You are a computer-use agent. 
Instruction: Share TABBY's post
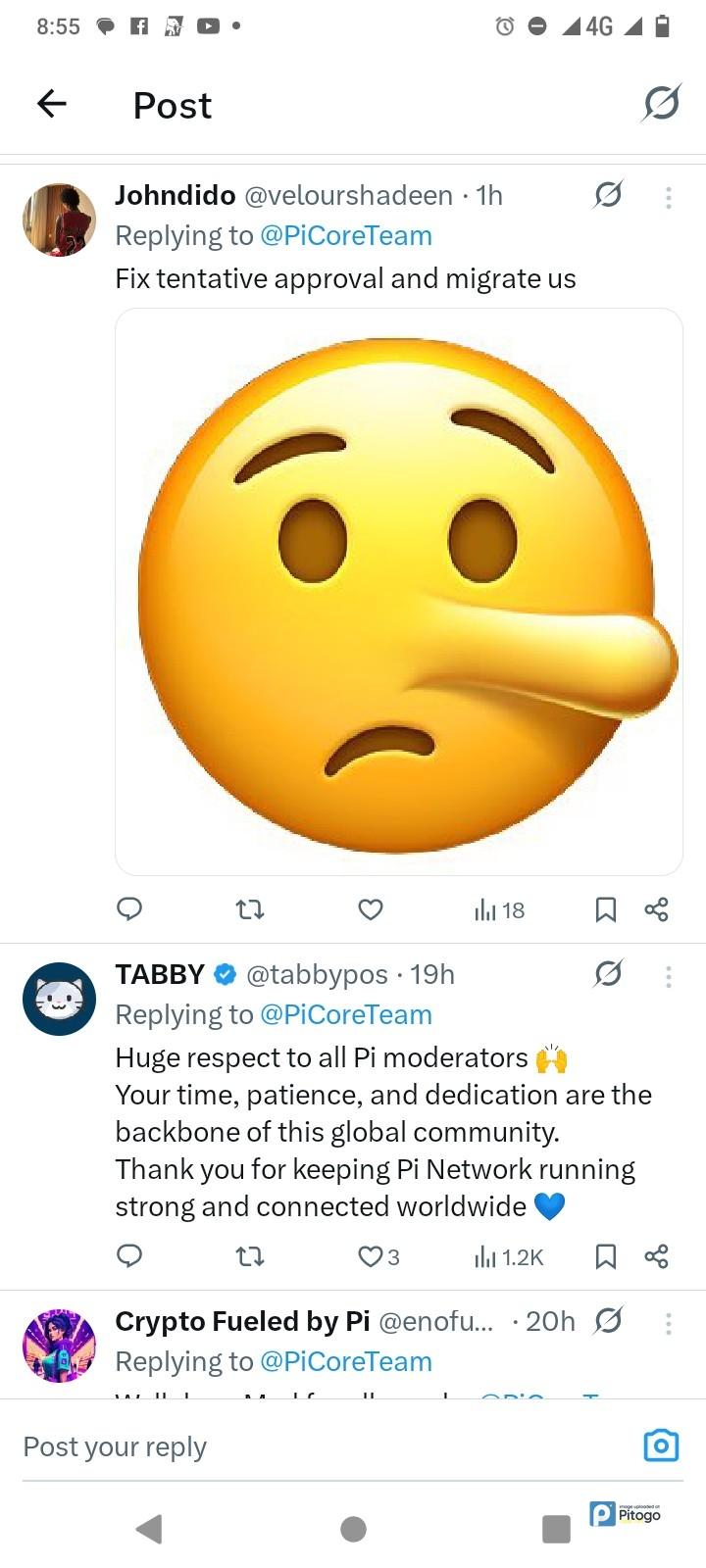(656, 1256)
